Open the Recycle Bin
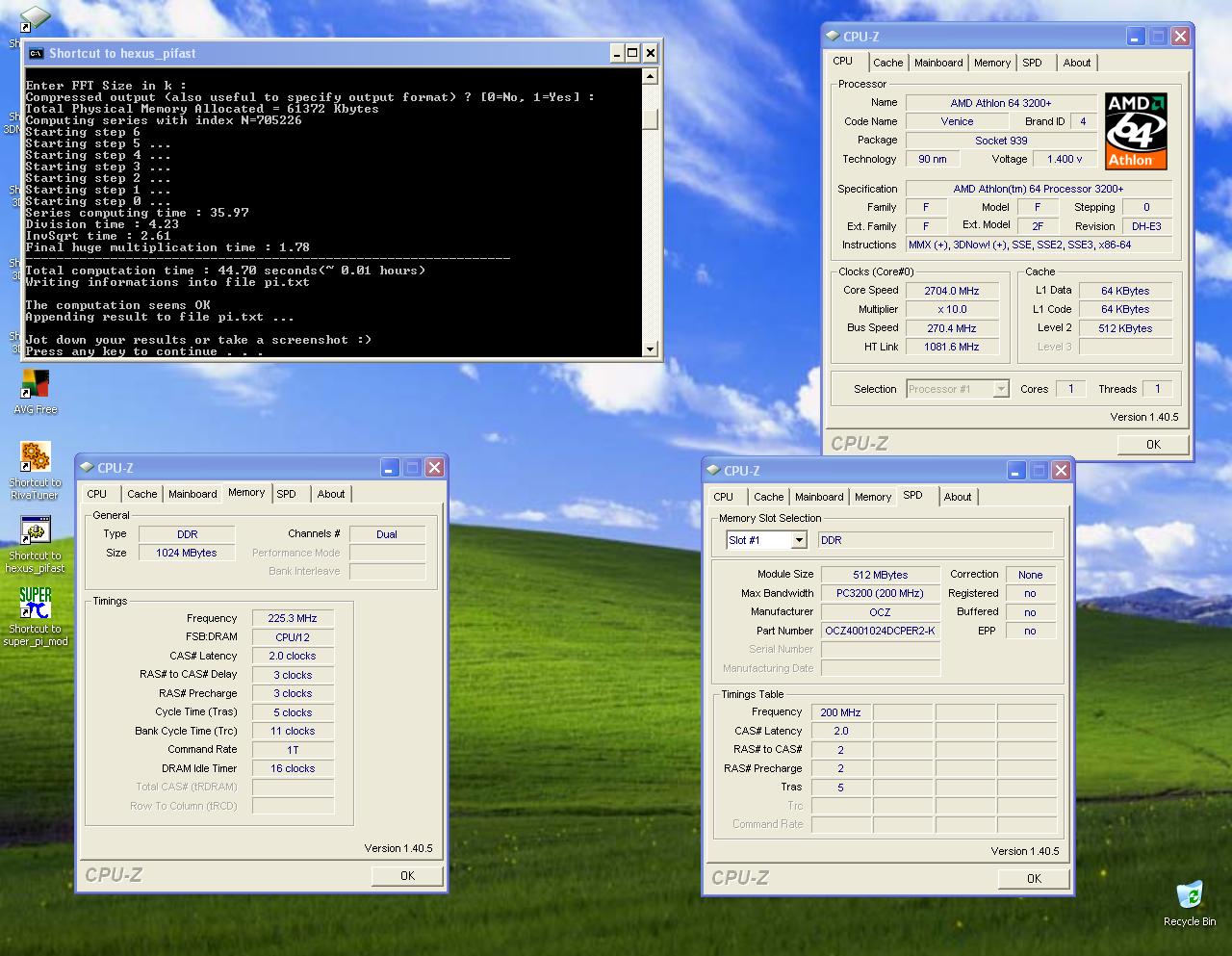Image resolution: width=1232 pixels, height=956 pixels. (x=1190, y=903)
